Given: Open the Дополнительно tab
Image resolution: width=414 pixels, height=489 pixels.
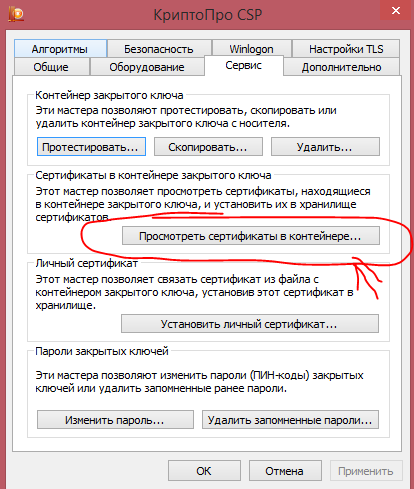Looking at the screenshot, I should tap(341, 67).
